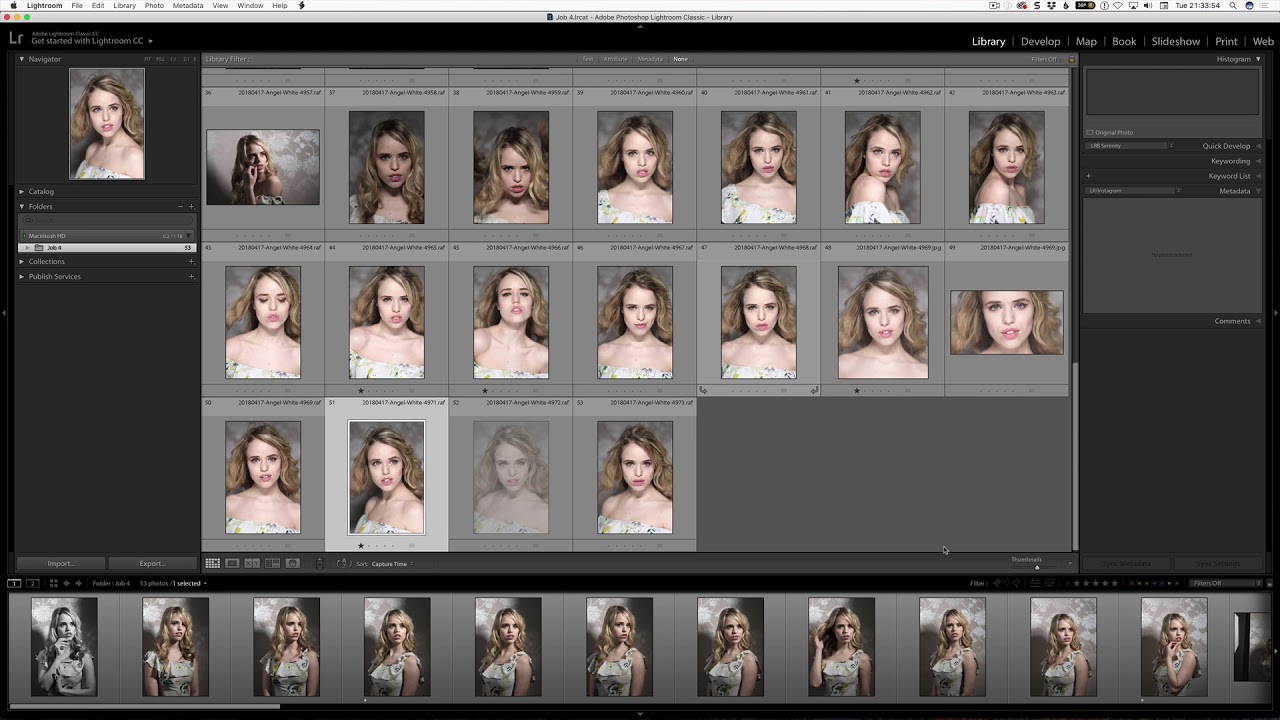1280x720 pixels.
Task: Adjust the Thumbnails size slider
Action: (x=1037, y=567)
